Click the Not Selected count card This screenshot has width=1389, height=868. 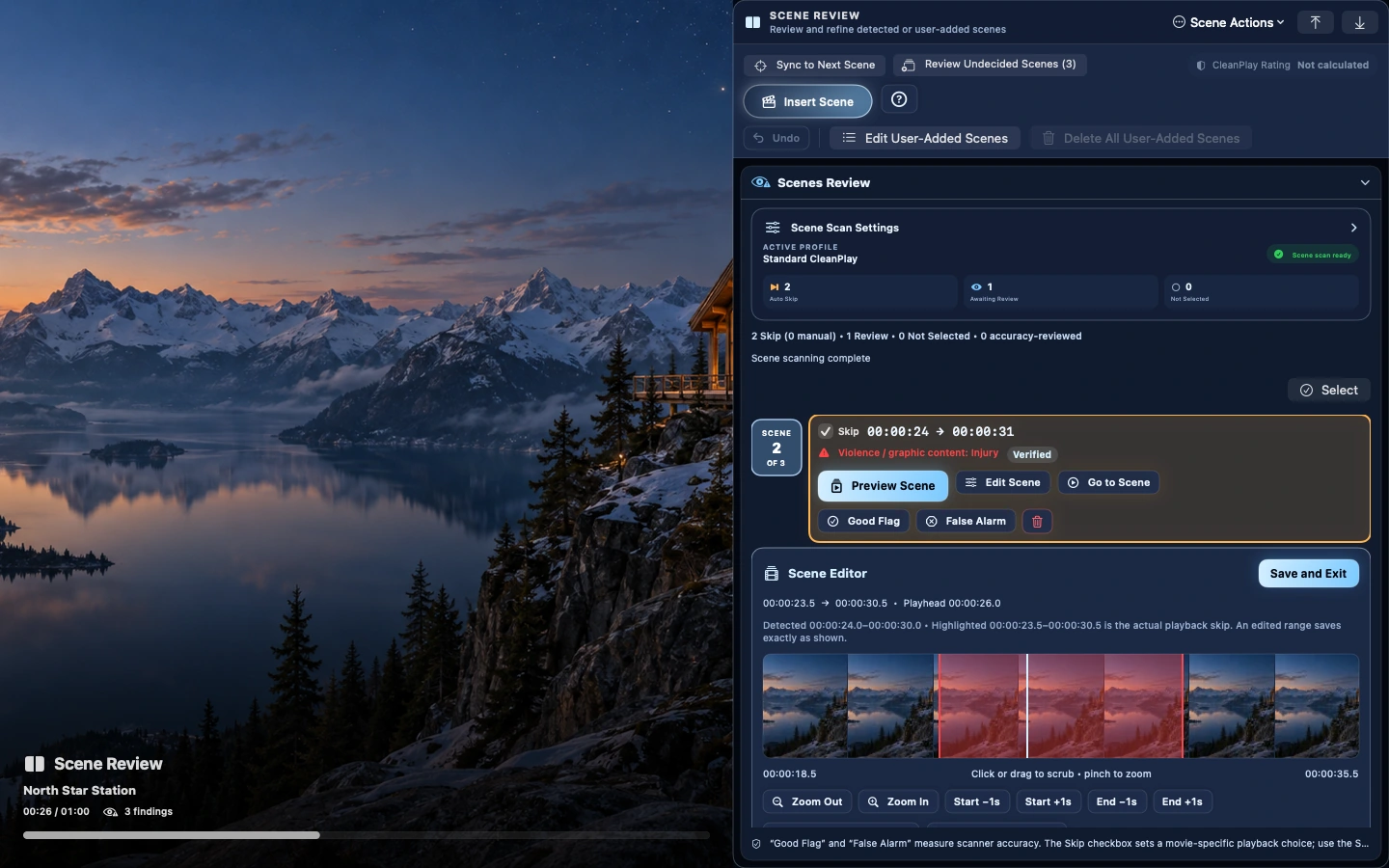1261,291
